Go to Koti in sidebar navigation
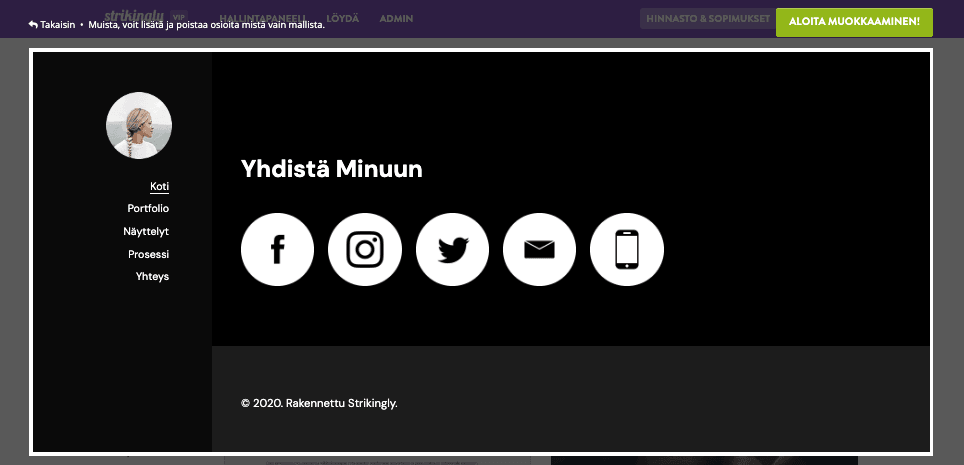964x465 pixels. point(159,186)
